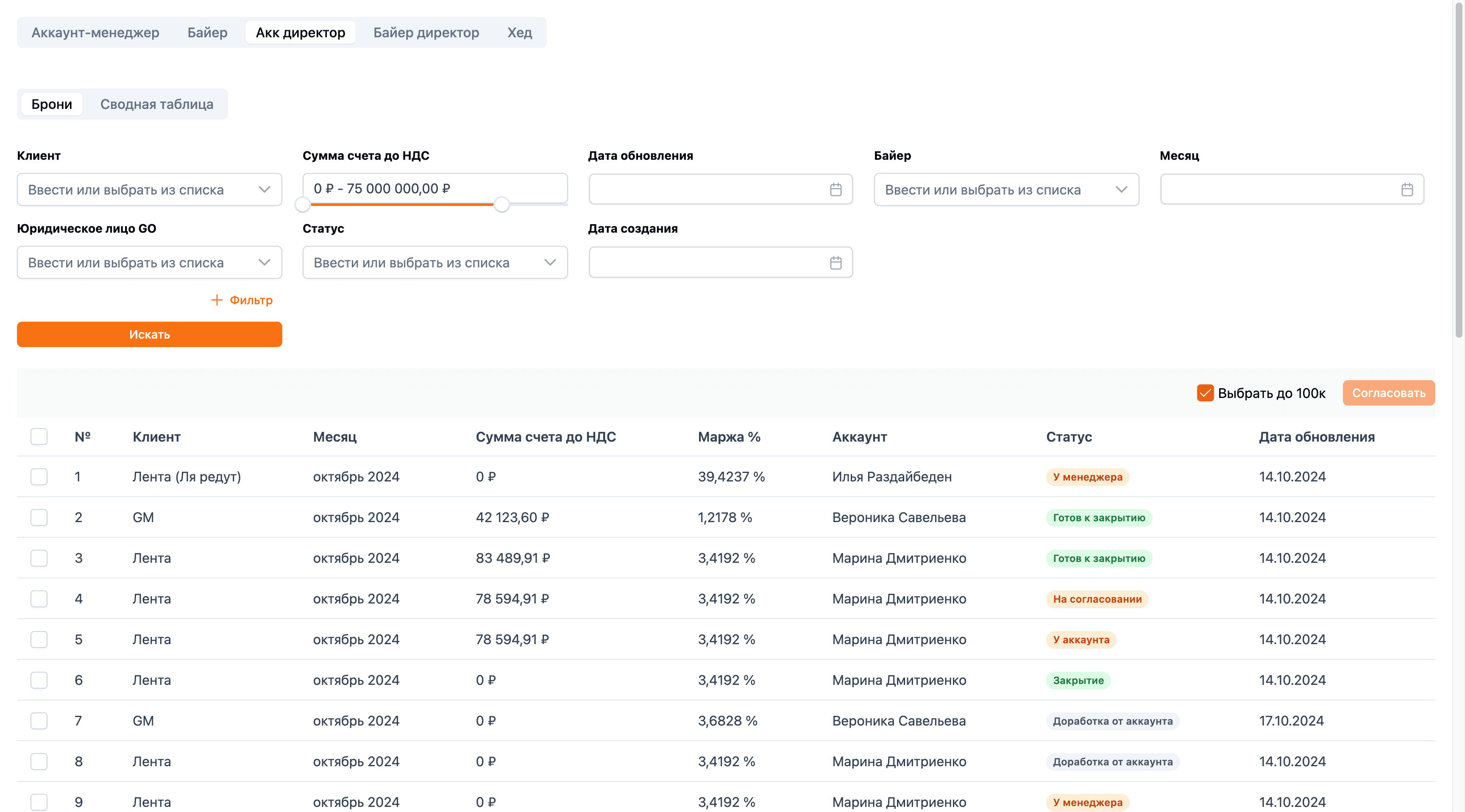
Task: Click the У менеджера status badge in row 1
Action: tap(1087, 476)
